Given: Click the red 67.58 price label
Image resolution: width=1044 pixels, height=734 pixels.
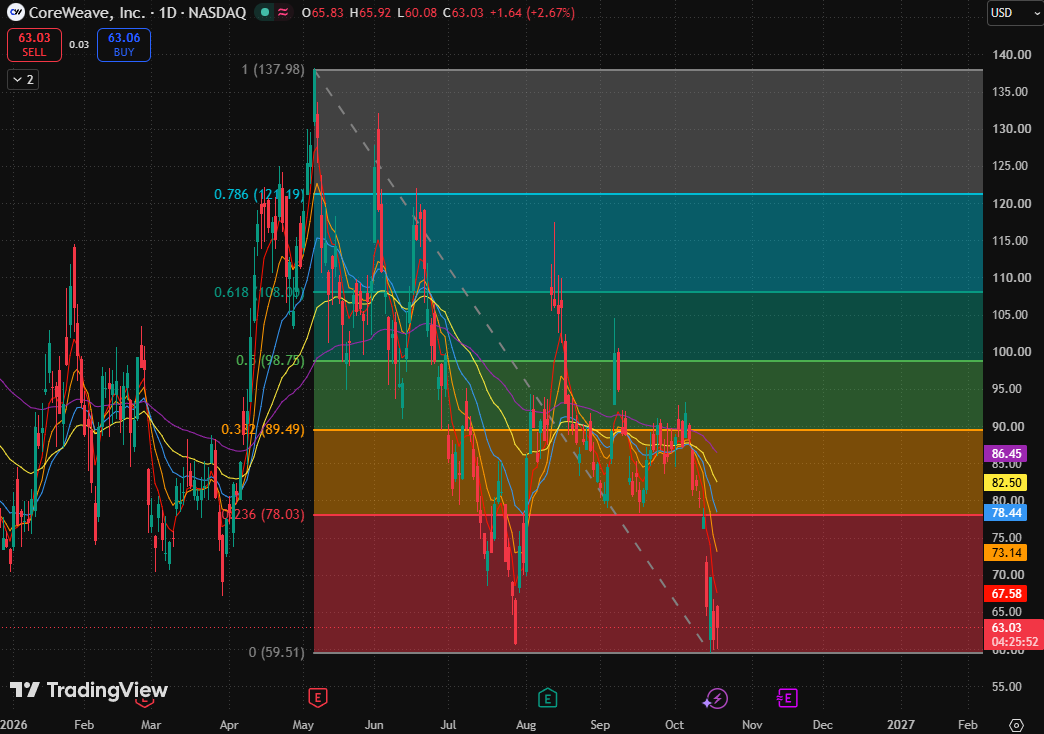Looking at the screenshot, I should point(1005,593).
